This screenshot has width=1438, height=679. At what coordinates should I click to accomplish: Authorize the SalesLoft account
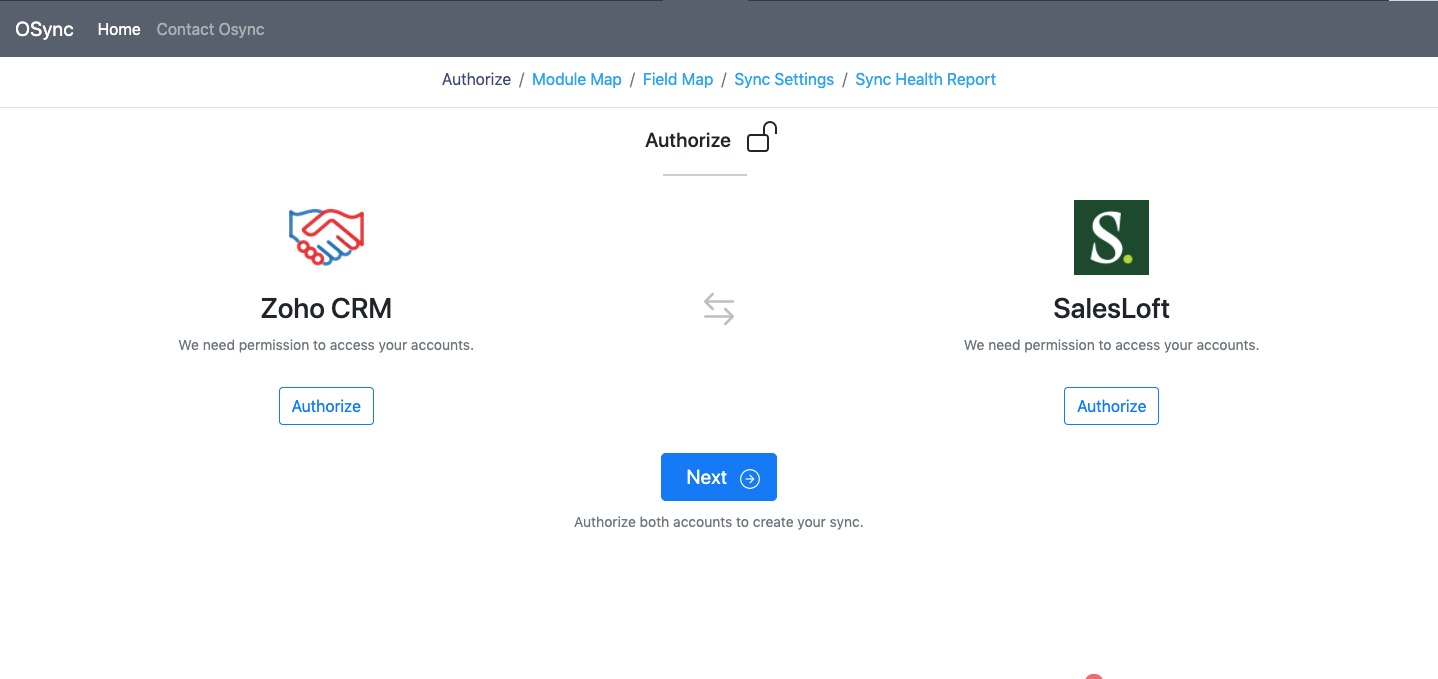(1111, 406)
